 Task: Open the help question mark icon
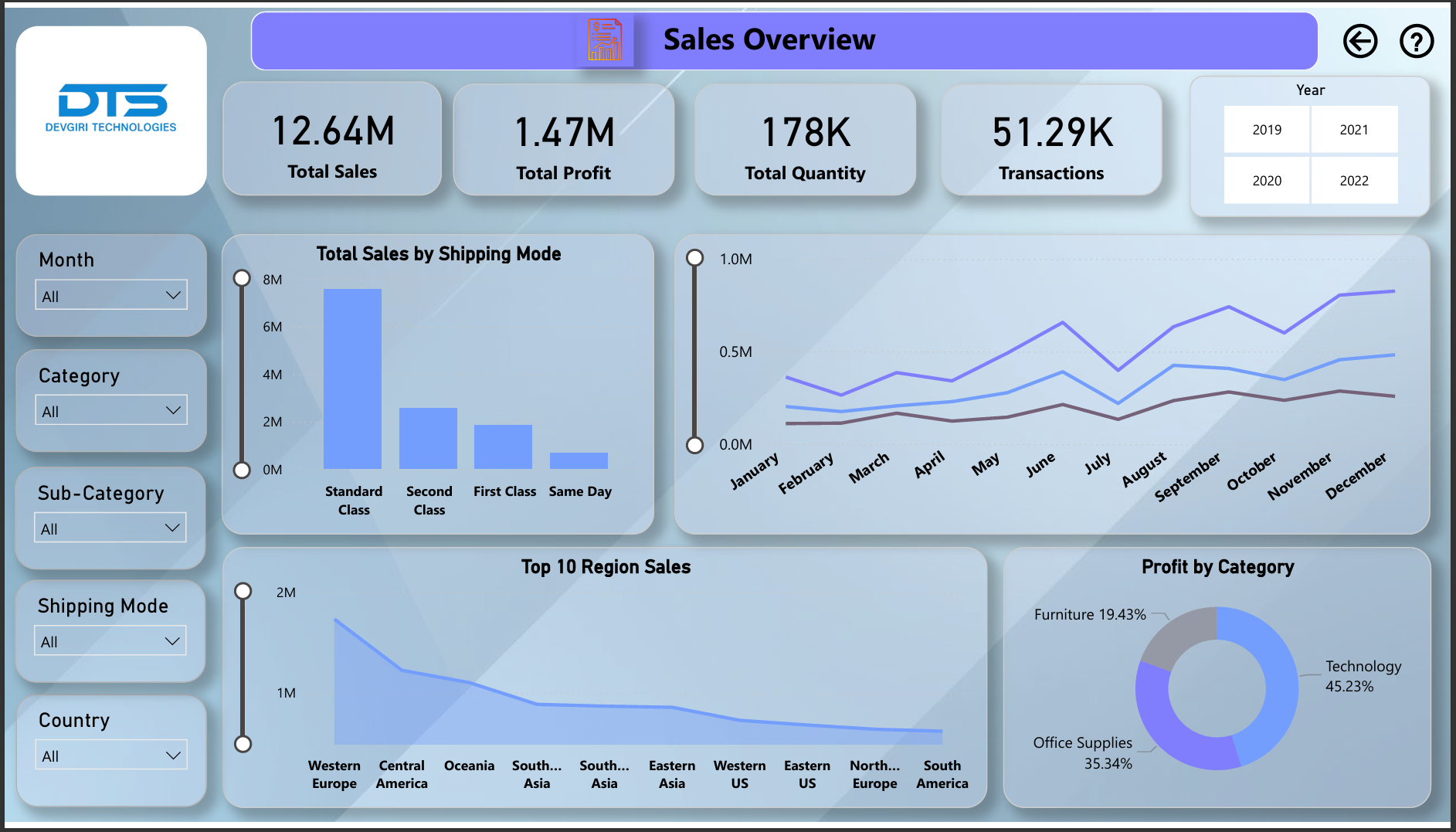[x=1416, y=41]
